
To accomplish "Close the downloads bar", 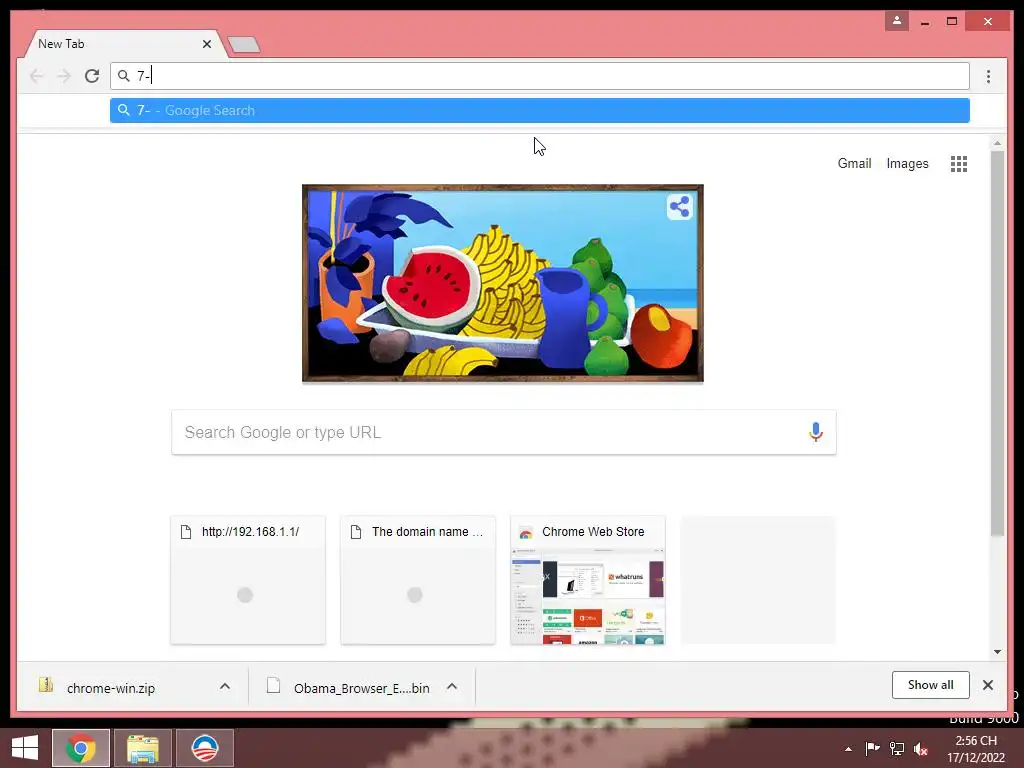I will tap(988, 685).
